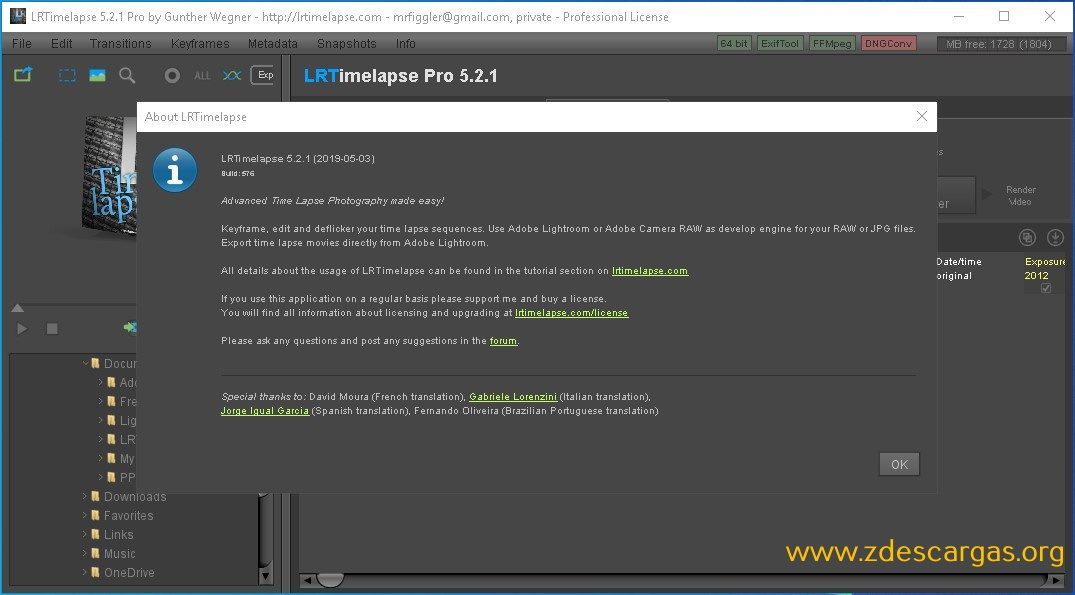
Task: Select the dashed rectangle selection icon
Action: [67, 75]
